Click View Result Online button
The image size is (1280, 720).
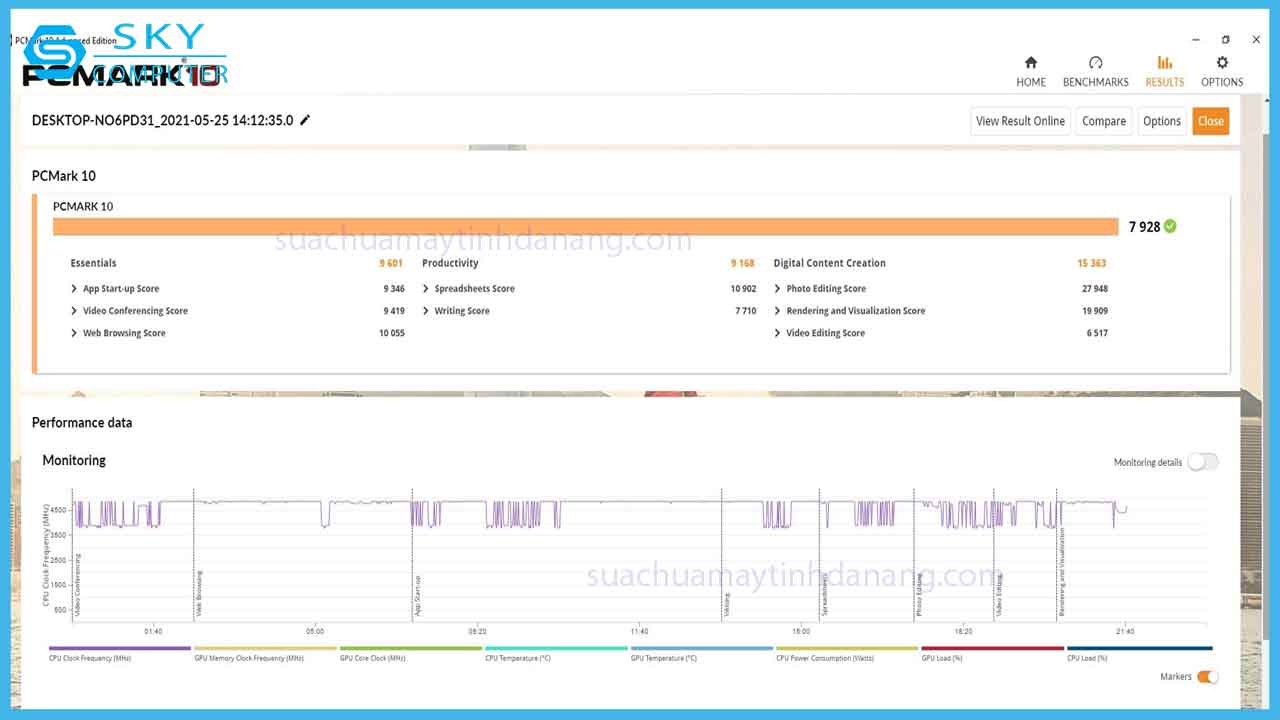[1020, 121]
